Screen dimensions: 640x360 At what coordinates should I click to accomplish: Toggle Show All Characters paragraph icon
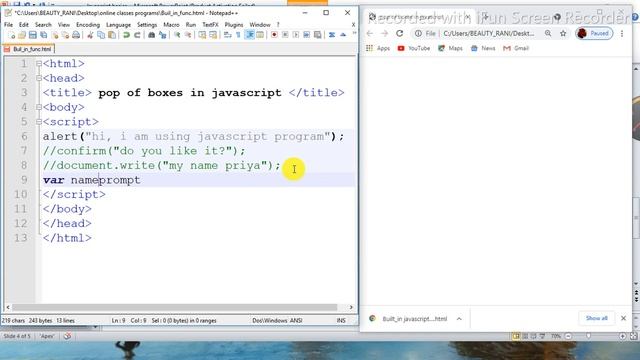tap(238, 35)
